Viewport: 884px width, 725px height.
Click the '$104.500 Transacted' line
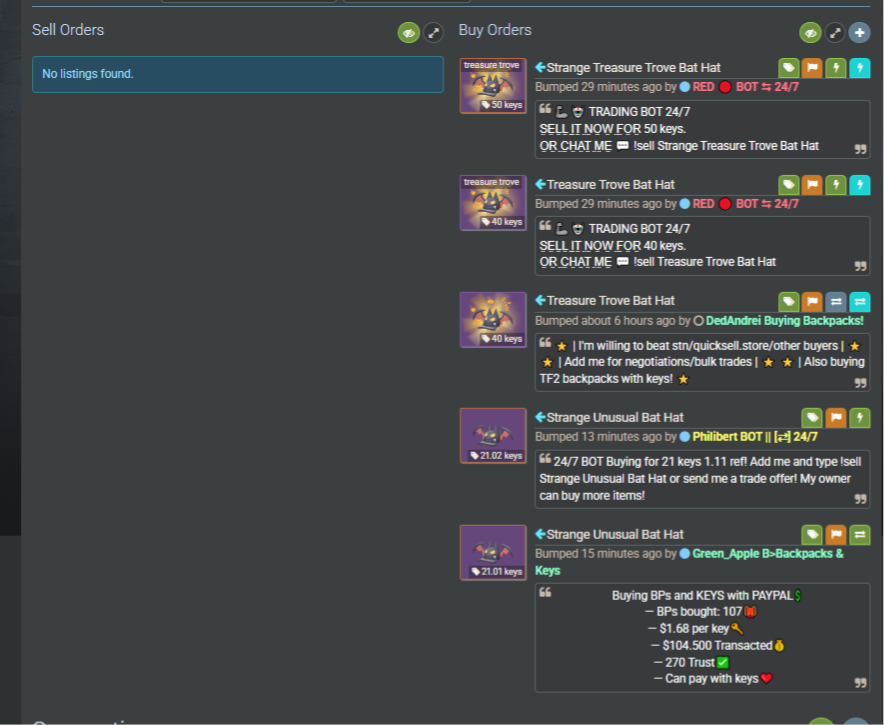click(x=717, y=646)
